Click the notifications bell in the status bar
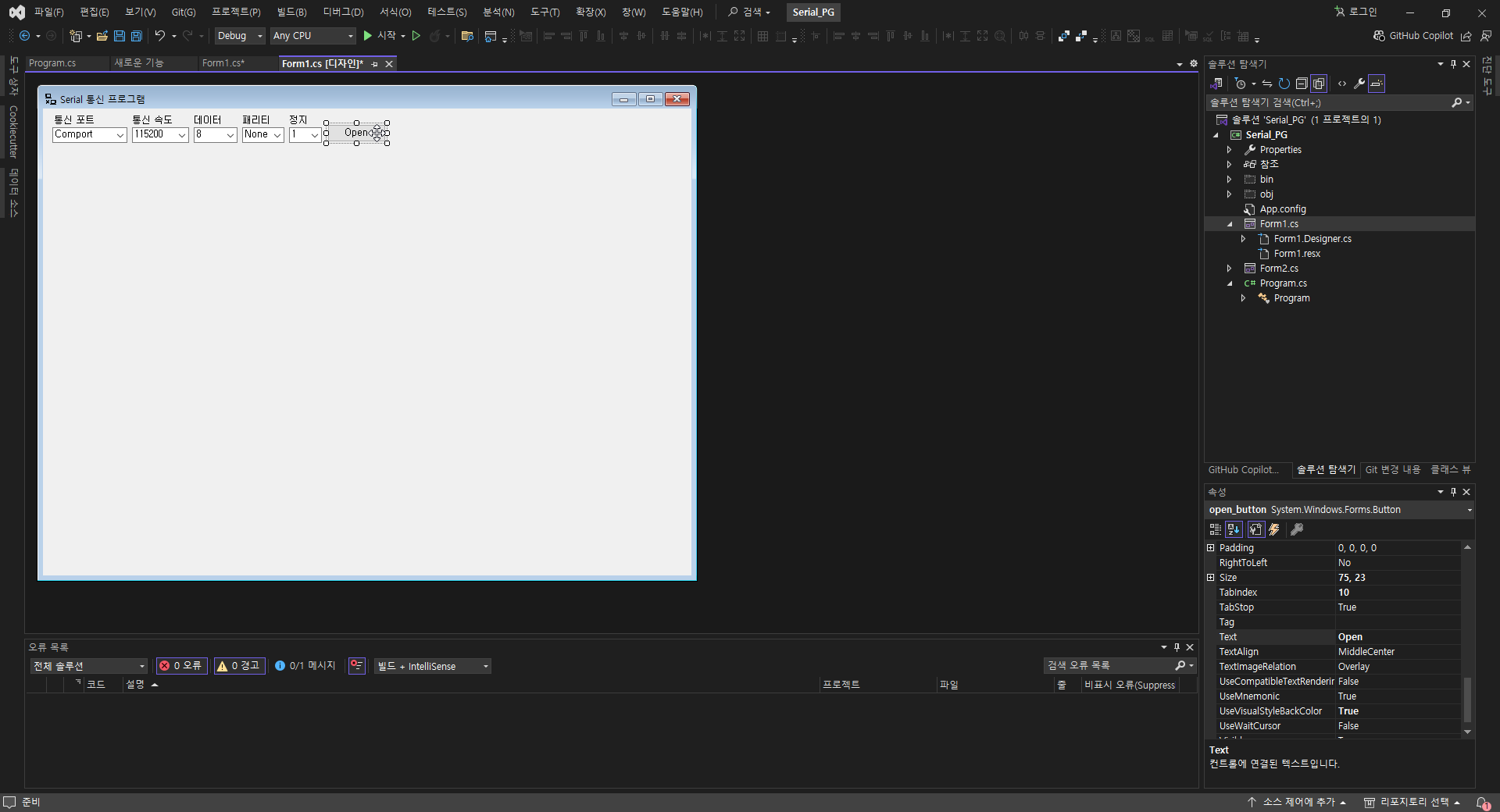 (1483, 803)
